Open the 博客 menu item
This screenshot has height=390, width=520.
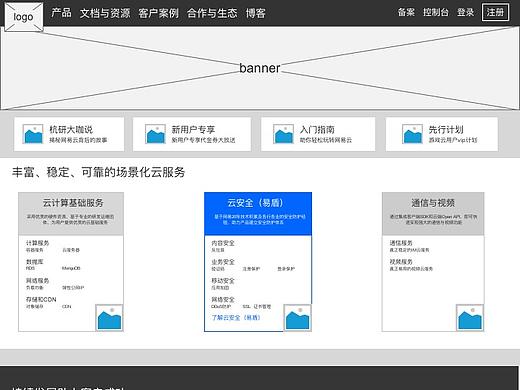click(x=255, y=13)
